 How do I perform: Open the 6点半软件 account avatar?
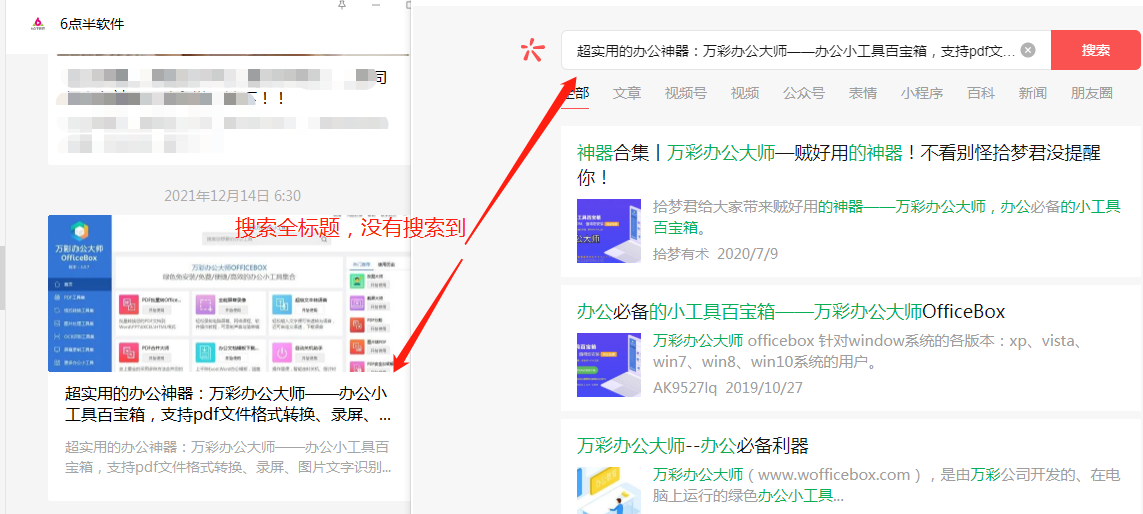(38, 24)
